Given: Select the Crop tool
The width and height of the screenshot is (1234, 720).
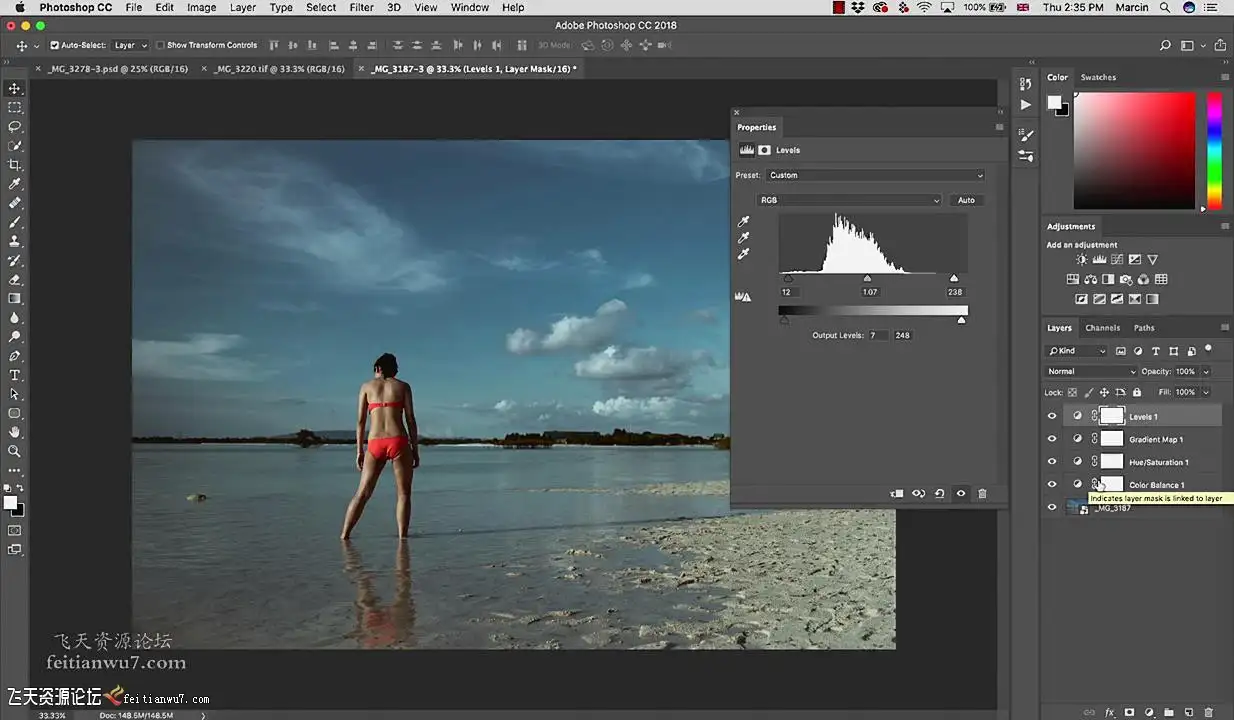Looking at the screenshot, I should [x=14, y=165].
